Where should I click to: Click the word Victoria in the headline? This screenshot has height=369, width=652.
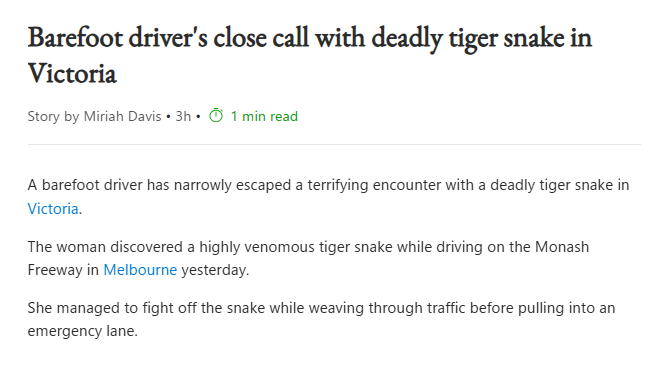pos(72,73)
